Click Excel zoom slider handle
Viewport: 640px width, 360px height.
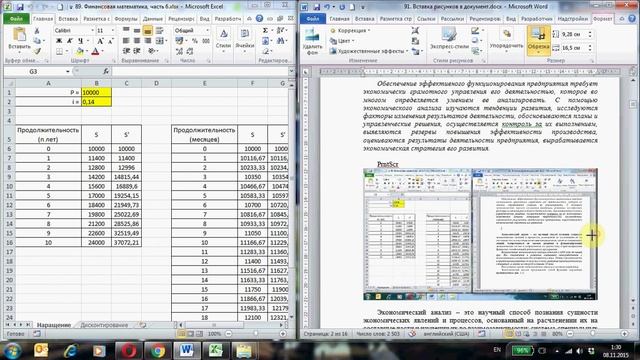(256, 334)
